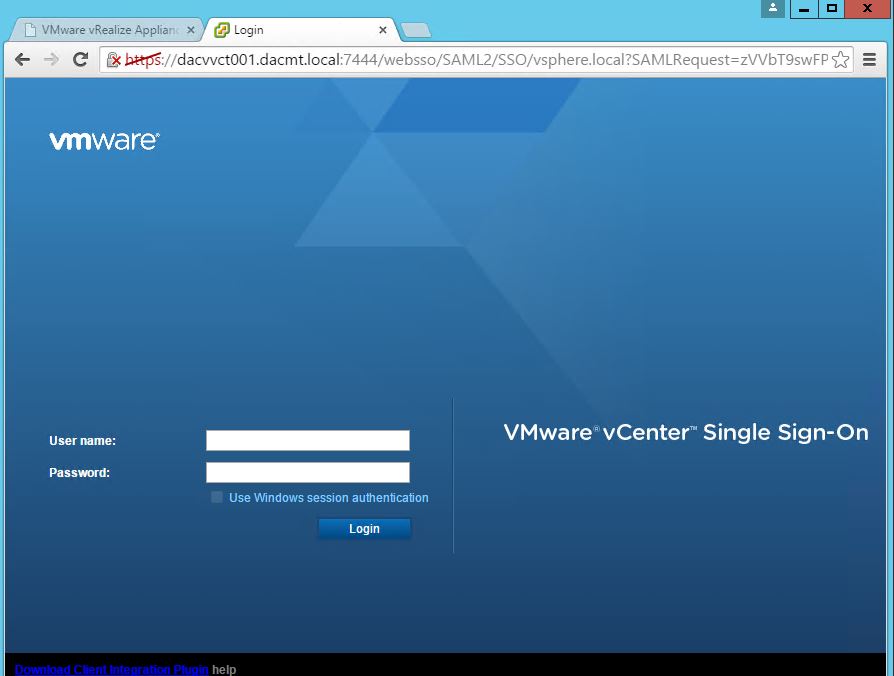
Task: Click the browser forward arrow
Action: tap(51, 59)
